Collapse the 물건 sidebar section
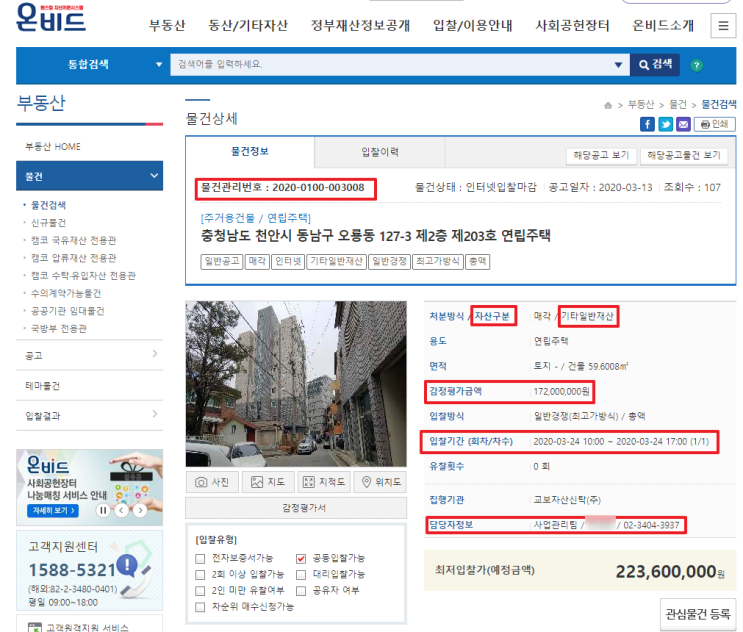 90,176
